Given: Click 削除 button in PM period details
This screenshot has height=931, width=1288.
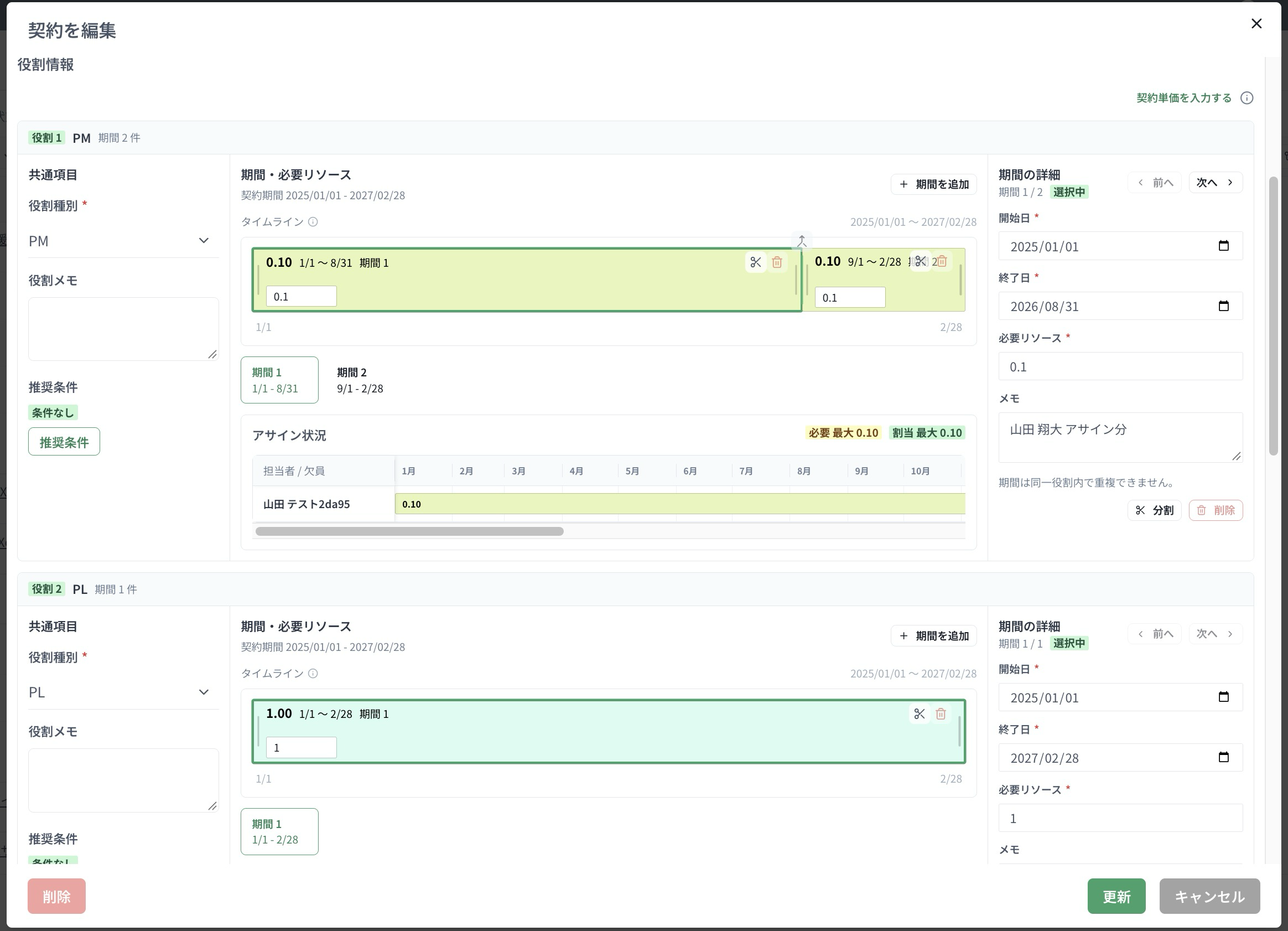Looking at the screenshot, I should pyautogui.click(x=1216, y=511).
